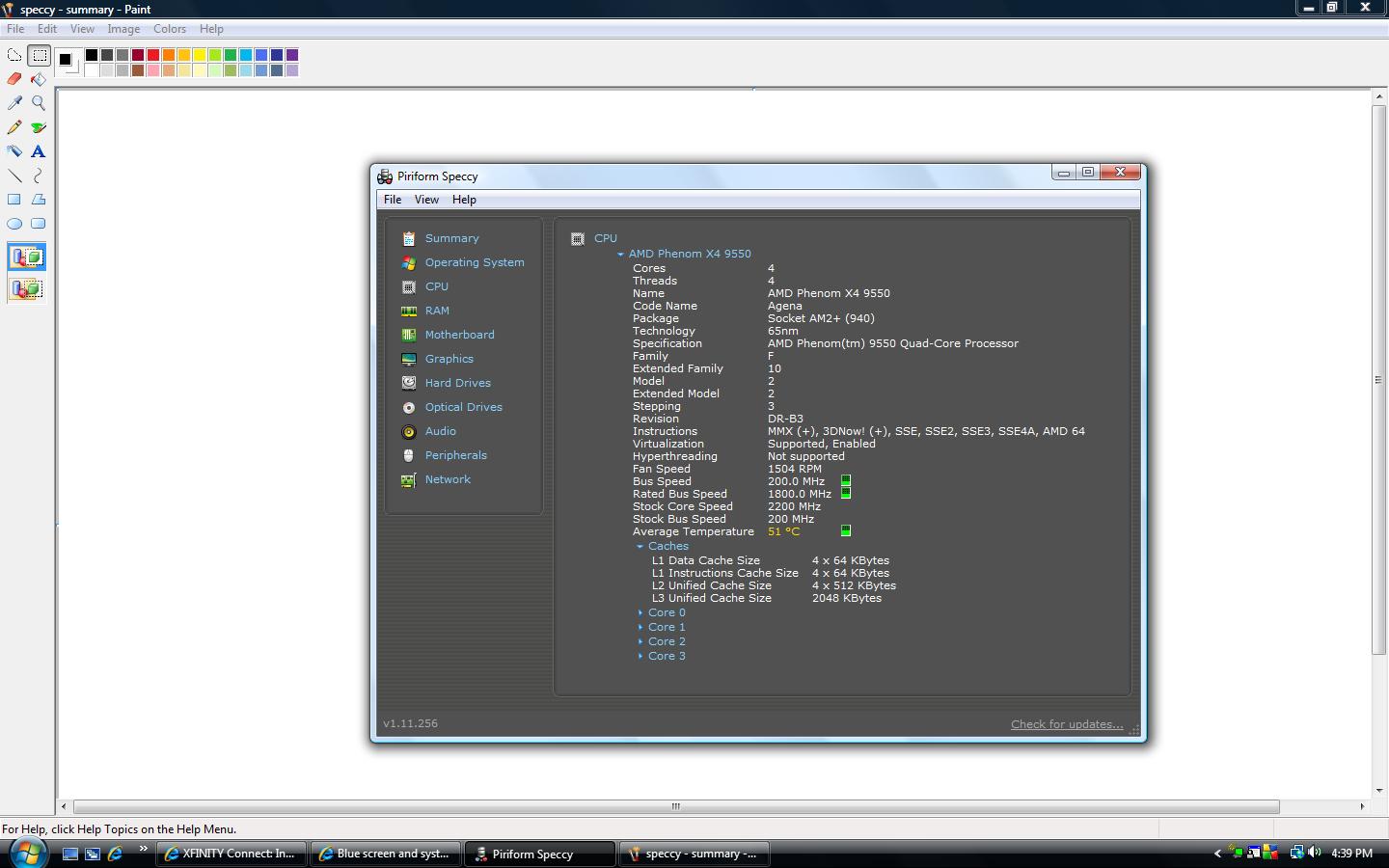Click Paint's horizontal scrollbar thumb

(676, 806)
